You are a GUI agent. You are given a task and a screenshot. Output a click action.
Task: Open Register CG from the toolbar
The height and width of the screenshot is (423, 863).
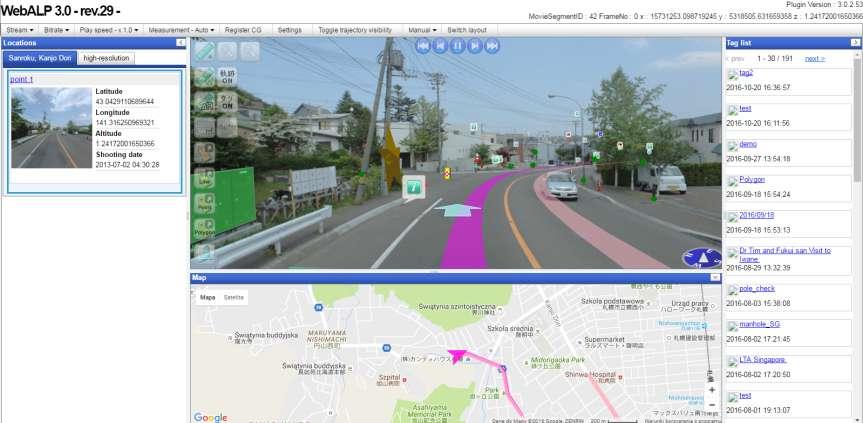pyautogui.click(x=243, y=30)
